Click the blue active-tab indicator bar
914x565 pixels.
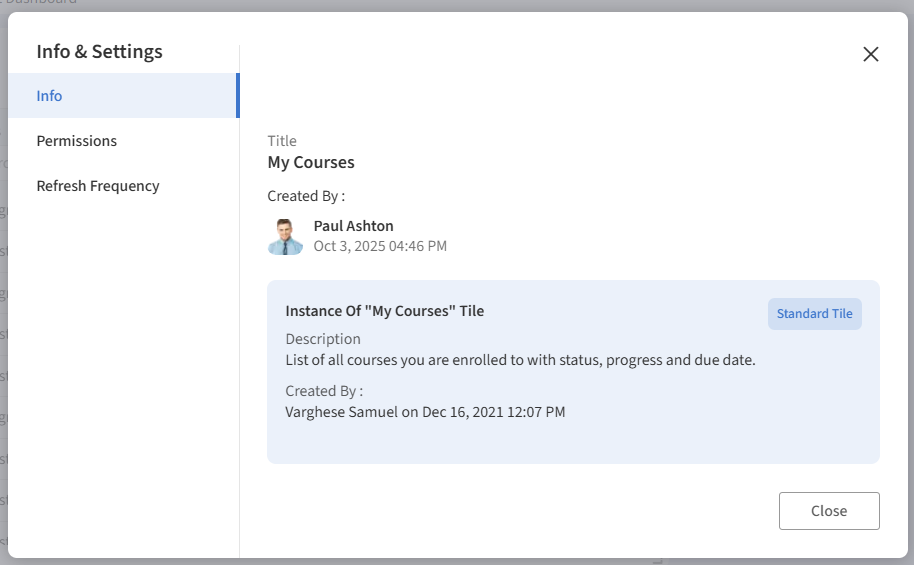pyautogui.click(x=237, y=96)
